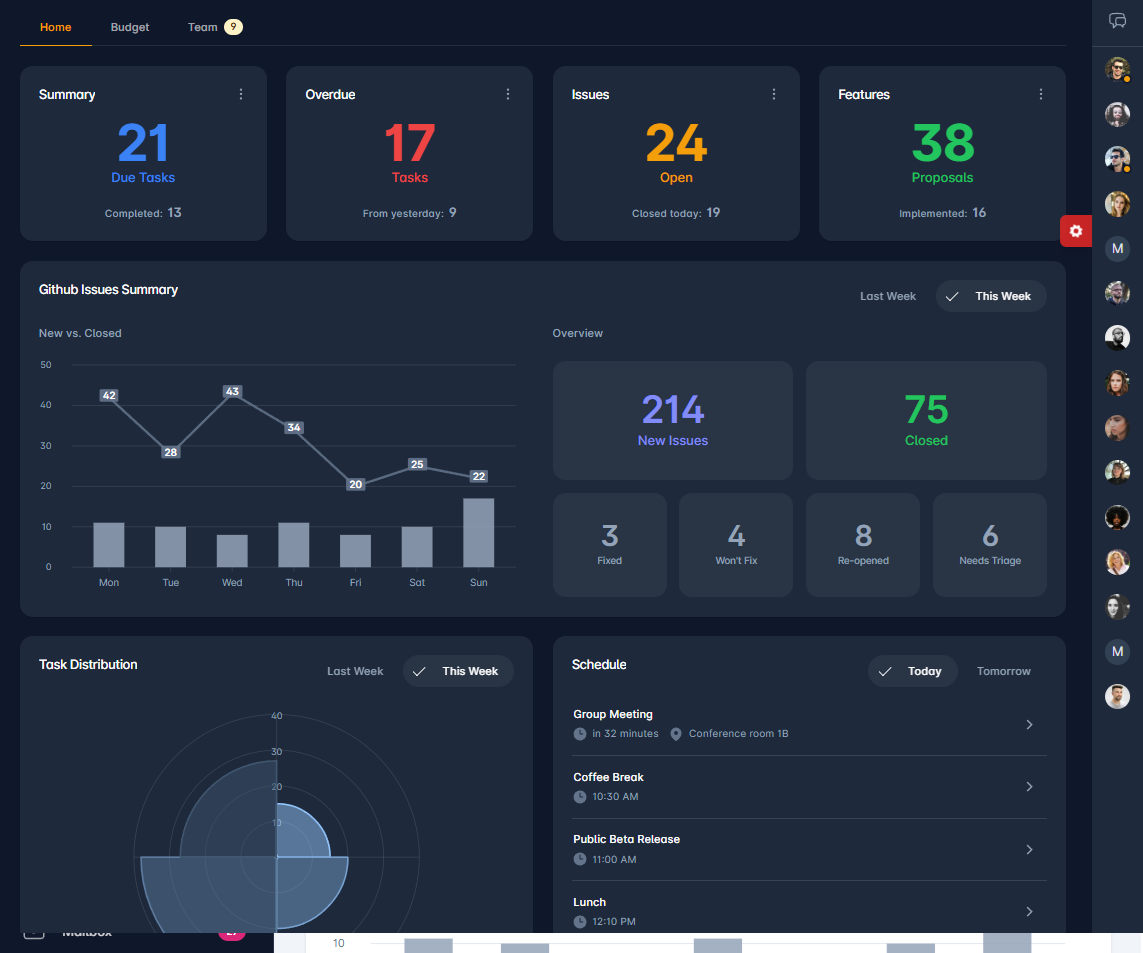Click the 43 data point on Wednesday

pyautogui.click(x=232, y=392)
